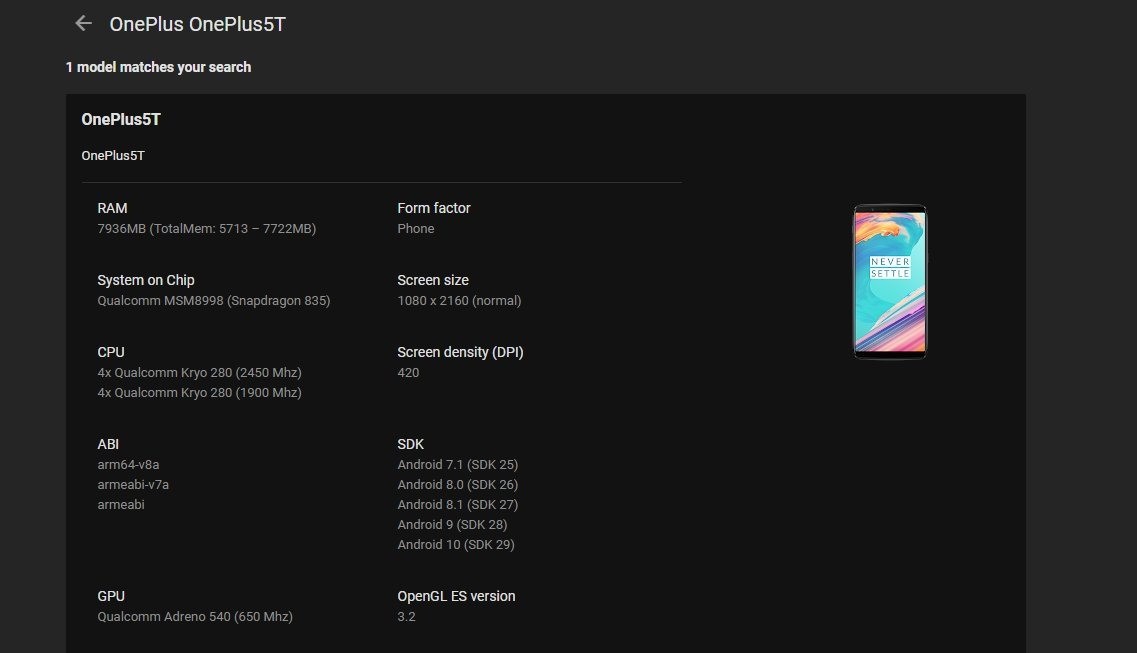Screen dimensions: 1137x653
Task: Select the plain armeabi ABI entry
Action: tap(121, 504)
